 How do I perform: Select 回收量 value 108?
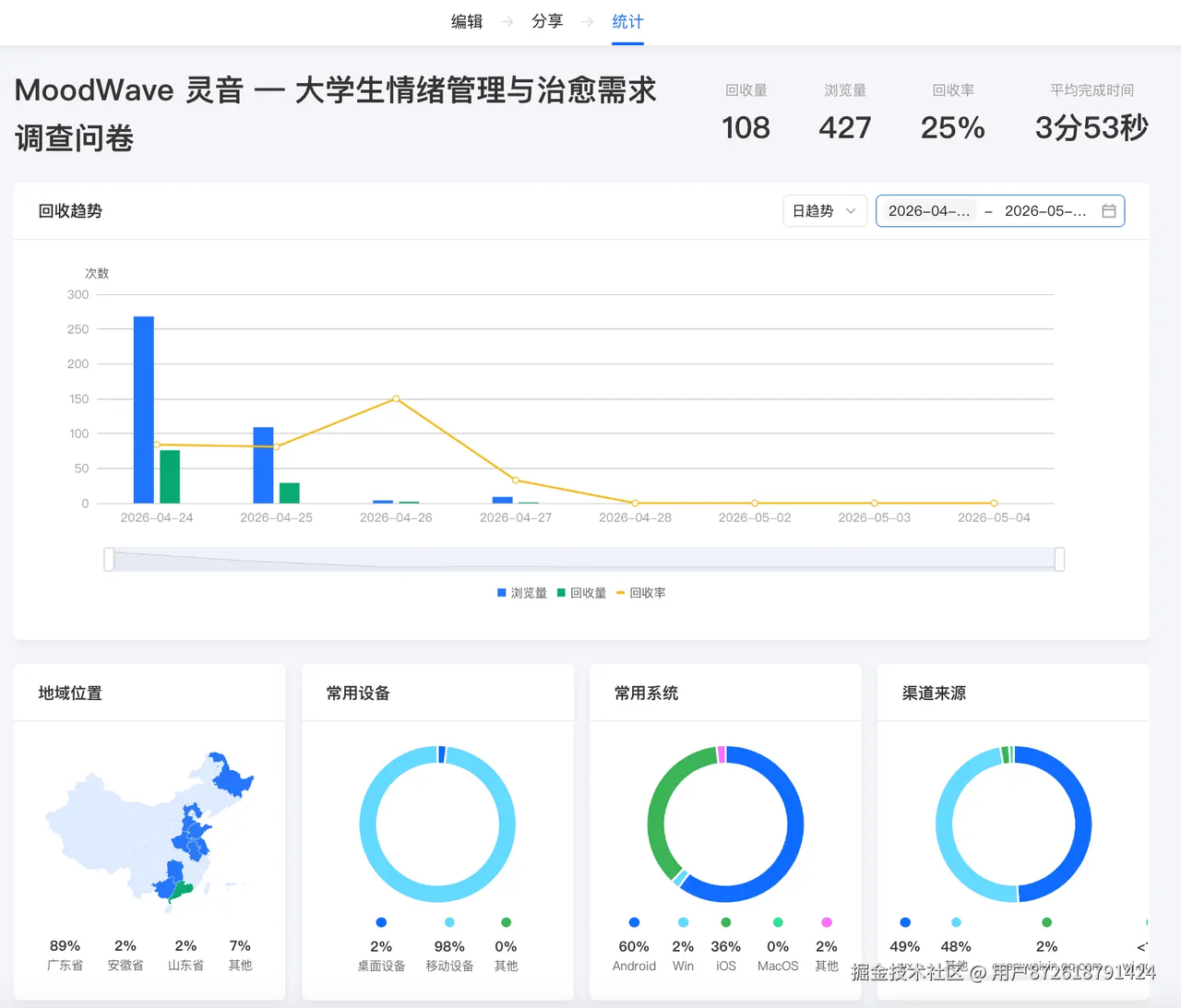[746, 127]
